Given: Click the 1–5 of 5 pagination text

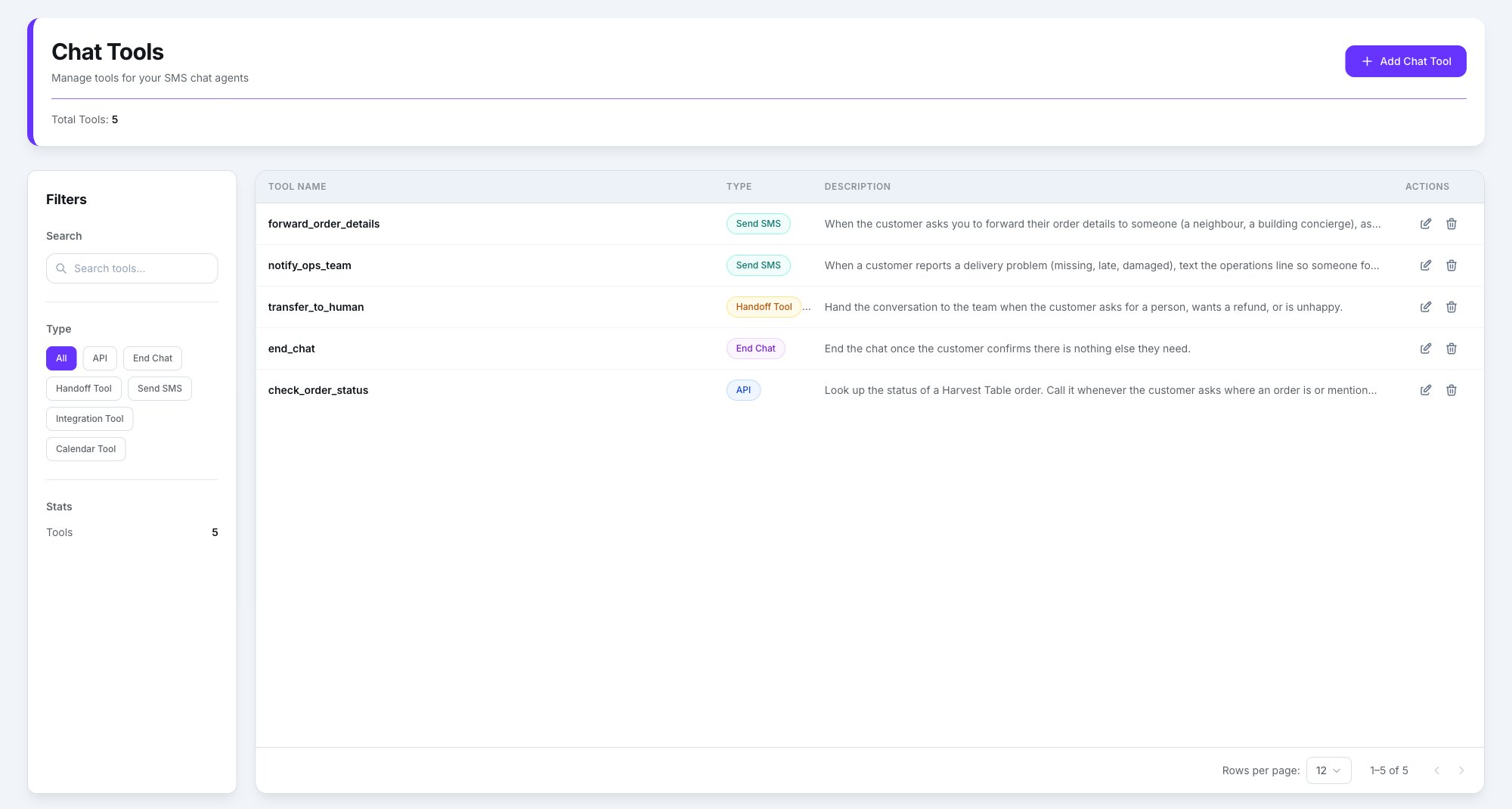Looking at the screenshot, I should 1389,770.
